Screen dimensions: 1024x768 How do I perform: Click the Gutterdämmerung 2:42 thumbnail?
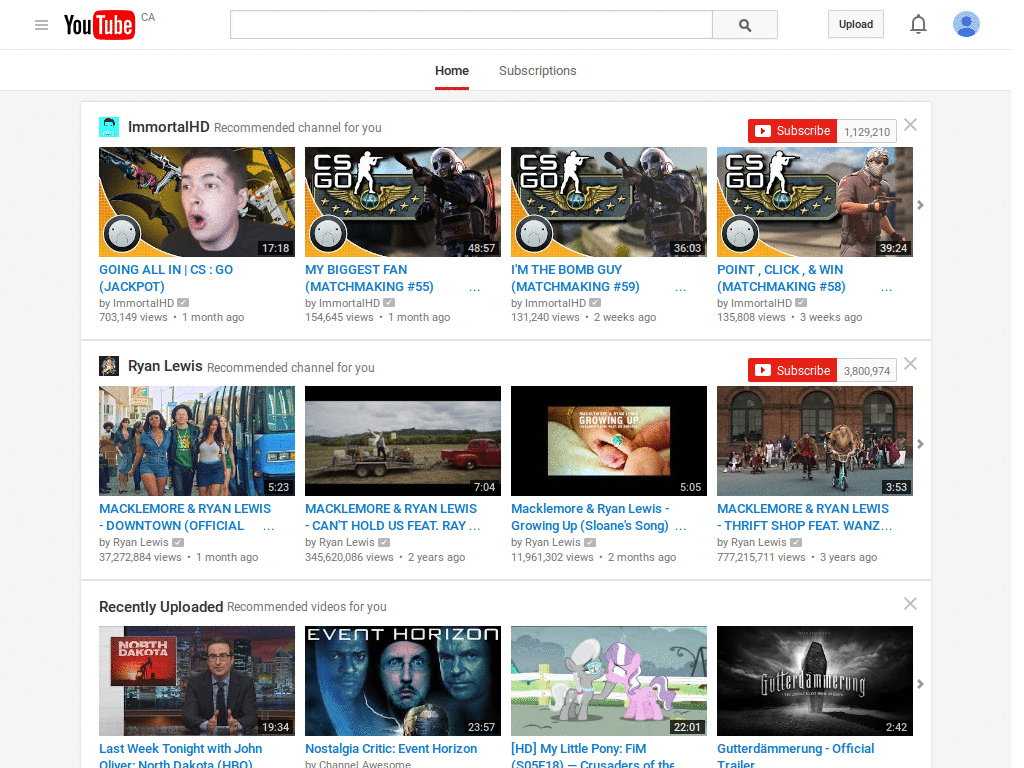point(815,681)
